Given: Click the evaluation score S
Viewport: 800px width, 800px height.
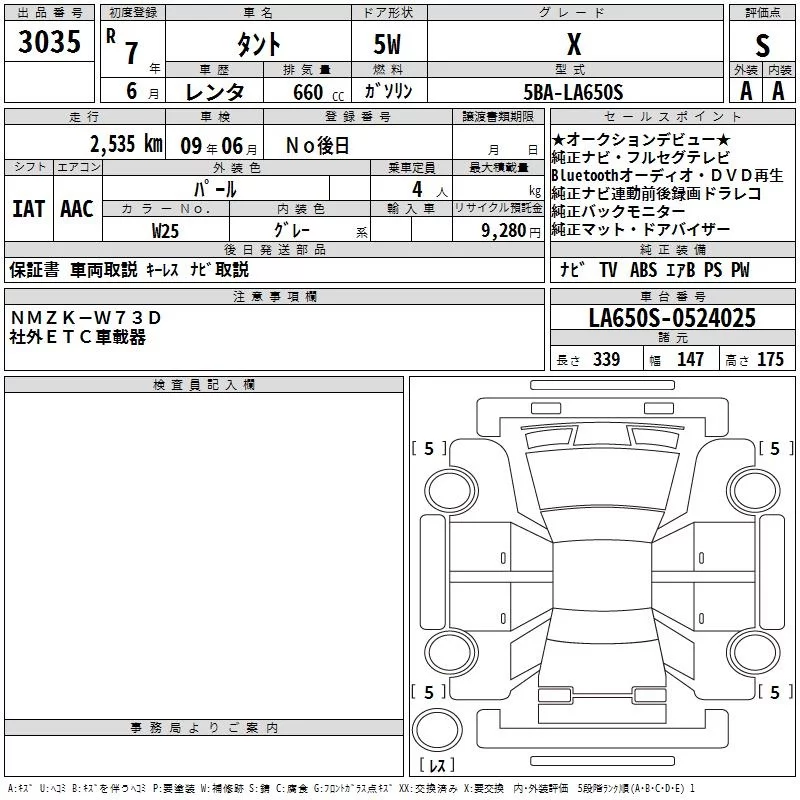Looking at the screenshot, I should pyautogui.click(x=762, y=45).
